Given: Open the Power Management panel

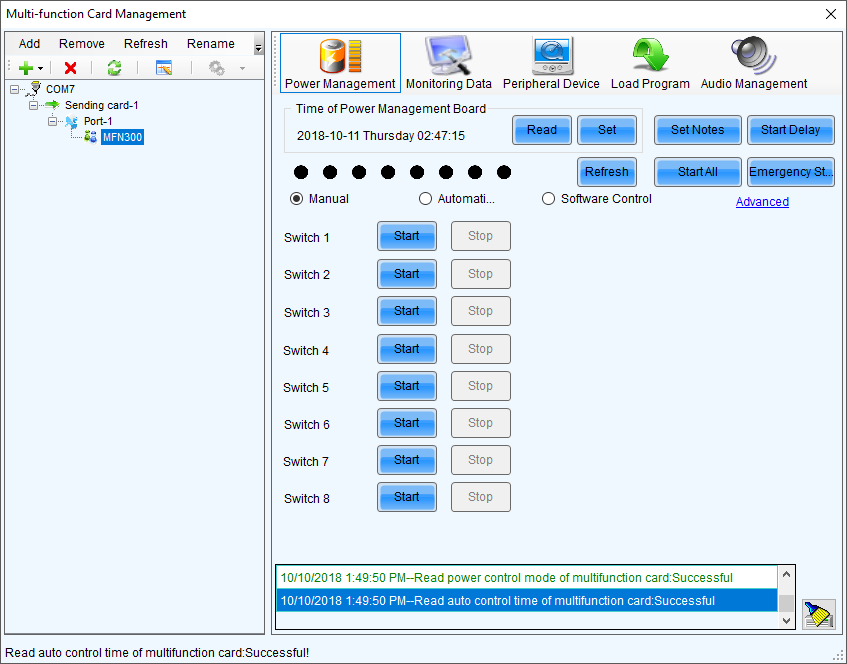Looking at the screenshot, I should click(x=338, y=60).
